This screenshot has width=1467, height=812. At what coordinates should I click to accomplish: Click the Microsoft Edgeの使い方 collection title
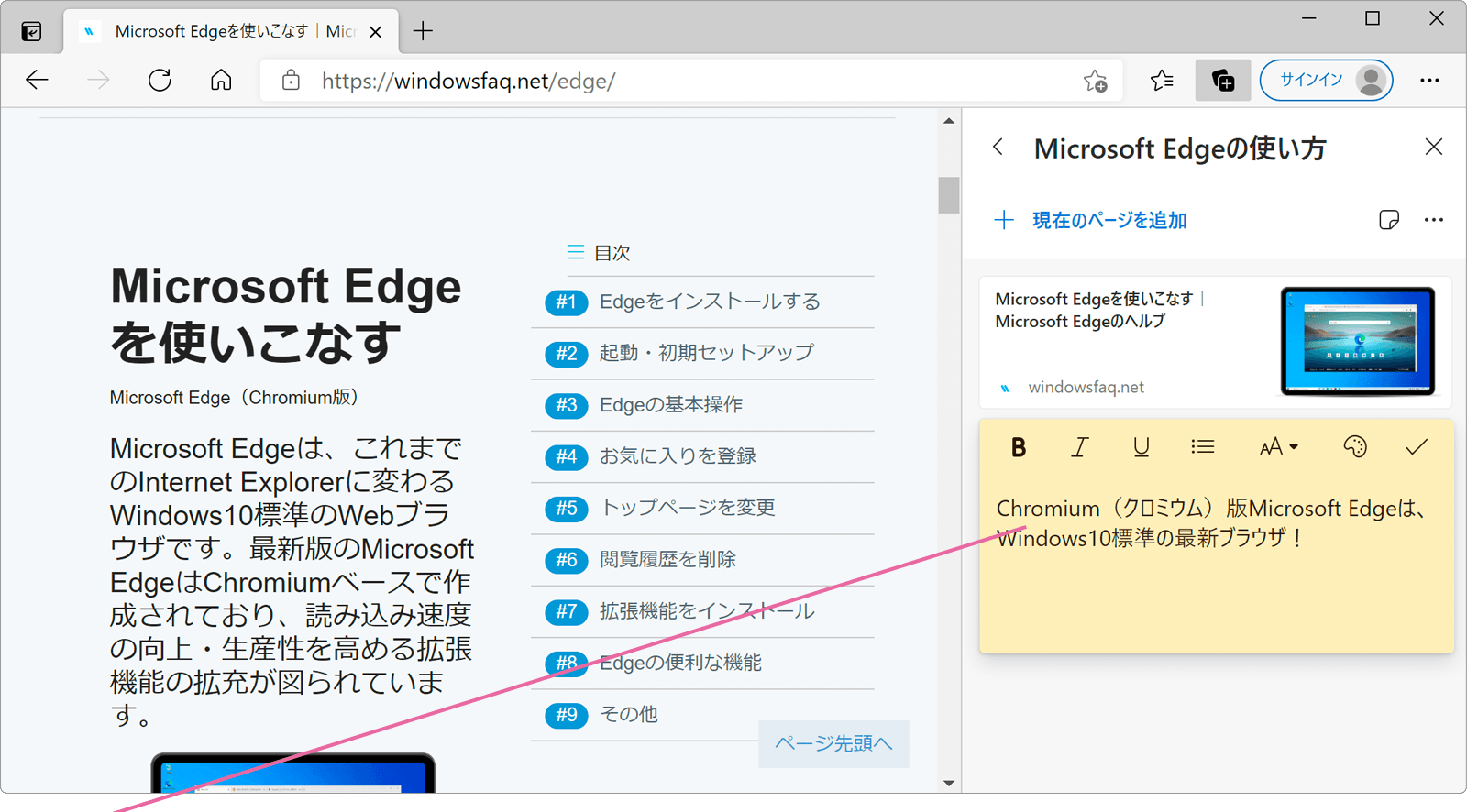[1180, 148]
